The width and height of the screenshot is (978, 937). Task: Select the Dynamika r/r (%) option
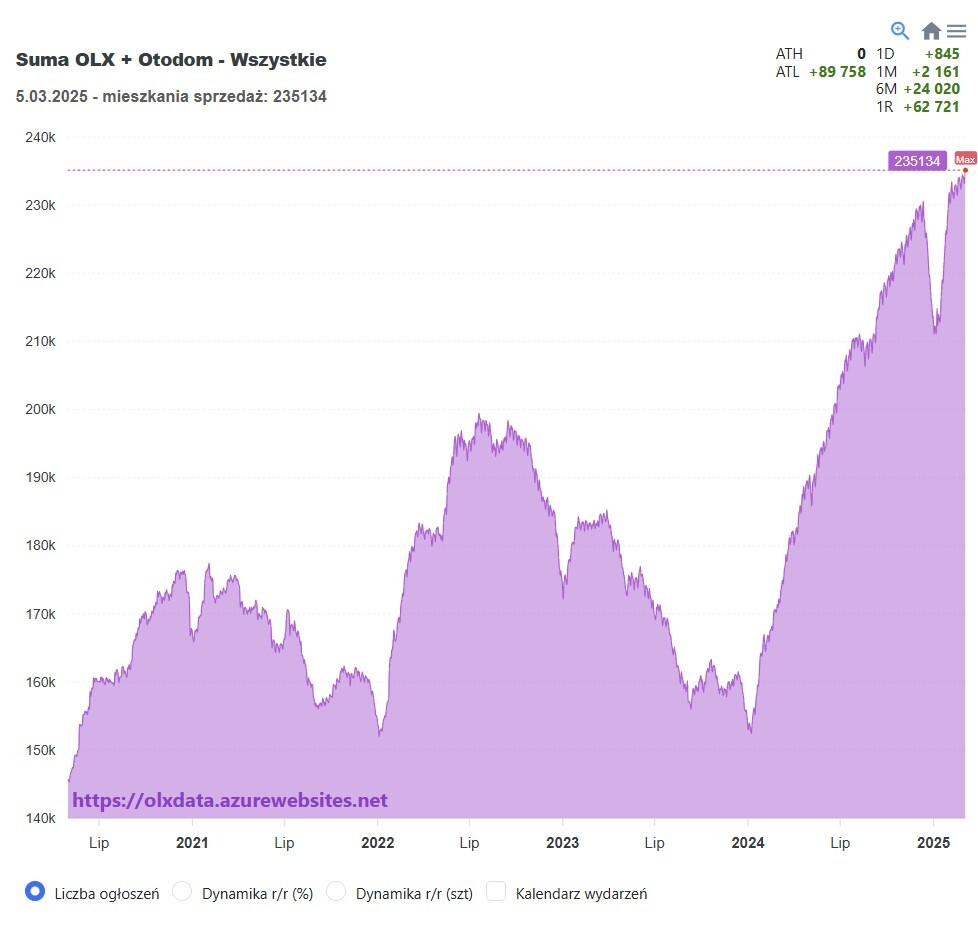coord(182,892)
